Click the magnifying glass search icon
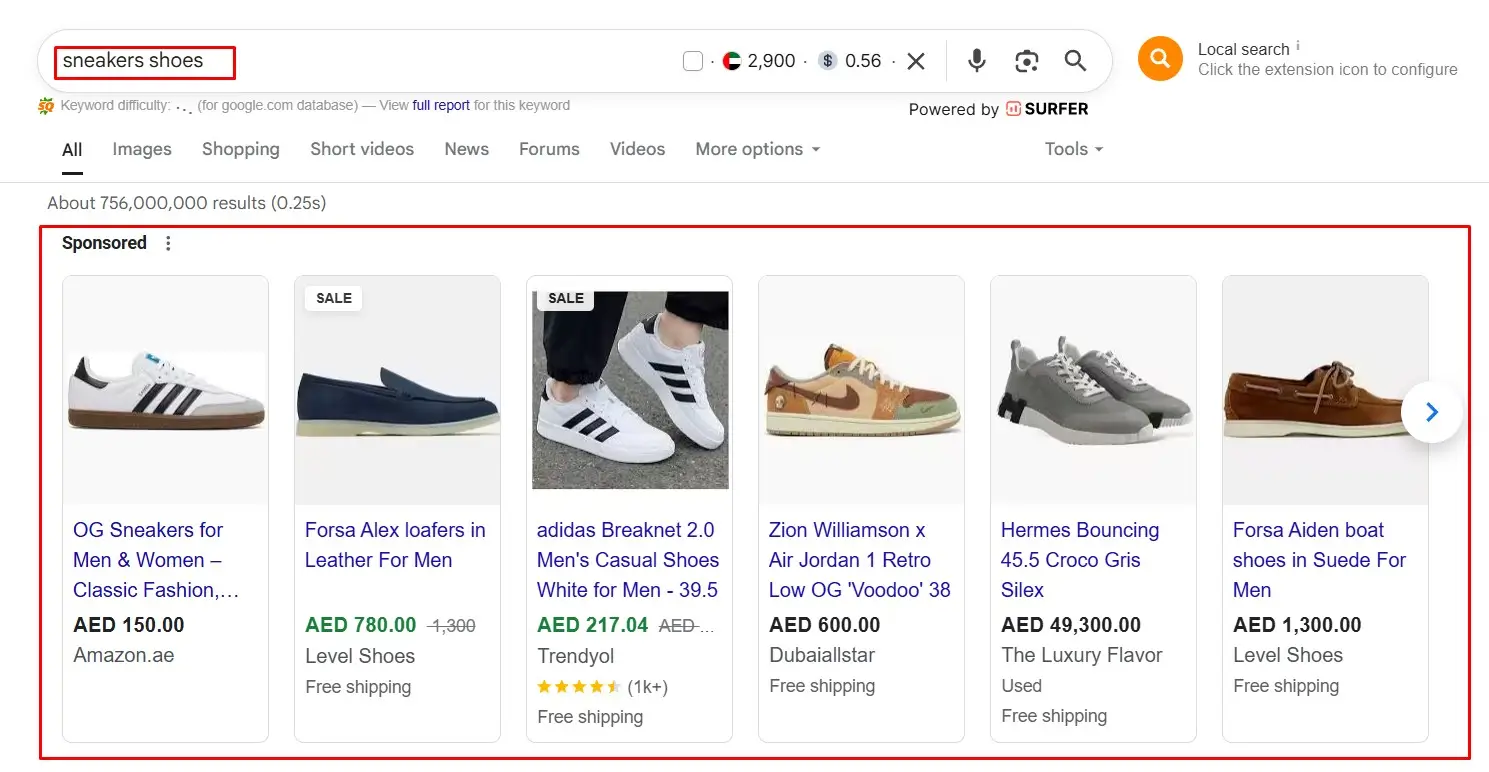The height and width of the screenshot is (772, 1489). (x=1075, y=61)
